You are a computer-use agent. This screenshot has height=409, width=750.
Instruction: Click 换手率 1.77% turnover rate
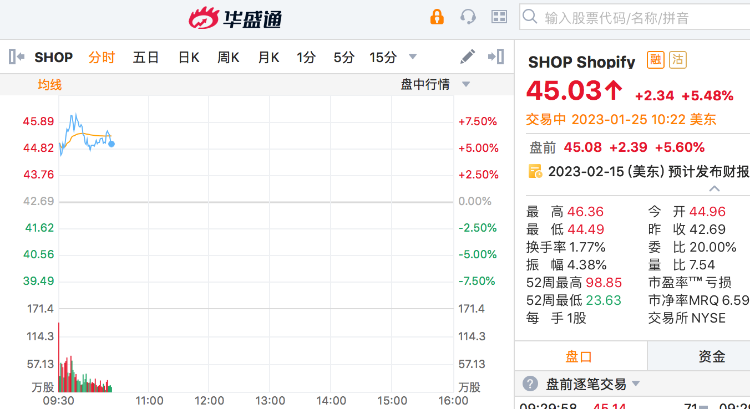[566, 247]
